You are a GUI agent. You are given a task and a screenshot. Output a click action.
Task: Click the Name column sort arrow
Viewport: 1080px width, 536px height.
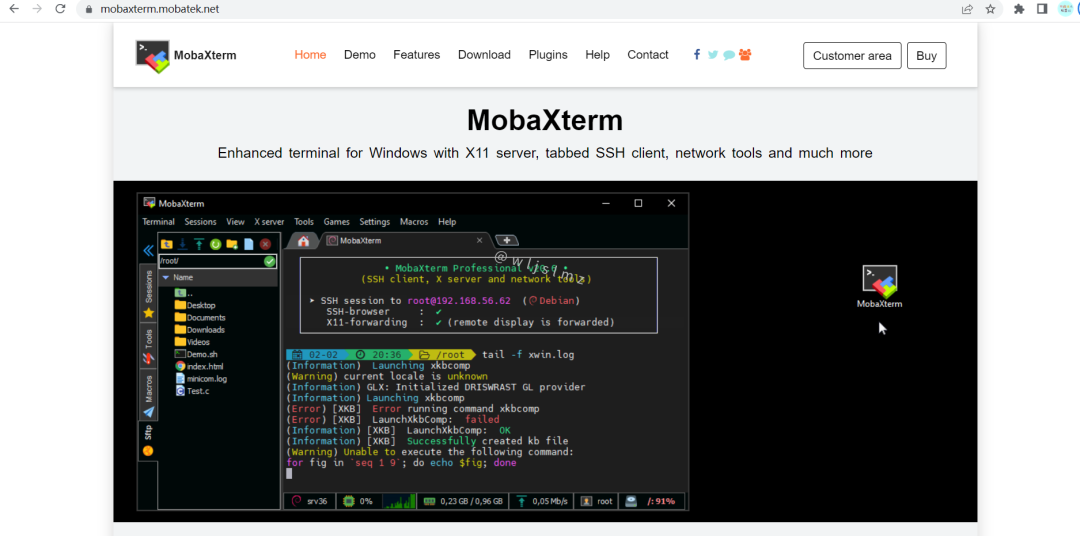[166, 277]
